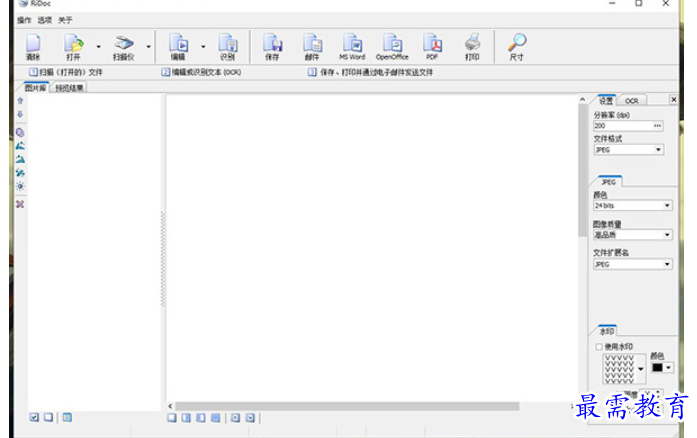The height and width of the screenshot is (438, 697).
Task: Click the Save (保存) toolbar icon
Action: click(272, 45)
